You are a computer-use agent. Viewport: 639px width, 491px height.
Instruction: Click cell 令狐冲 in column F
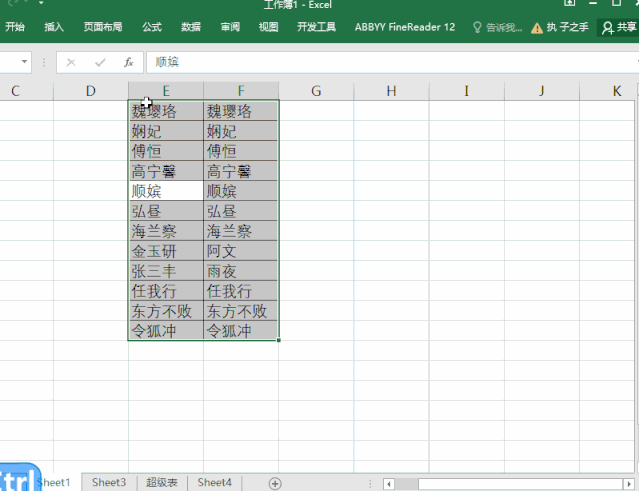coord(241,330)
